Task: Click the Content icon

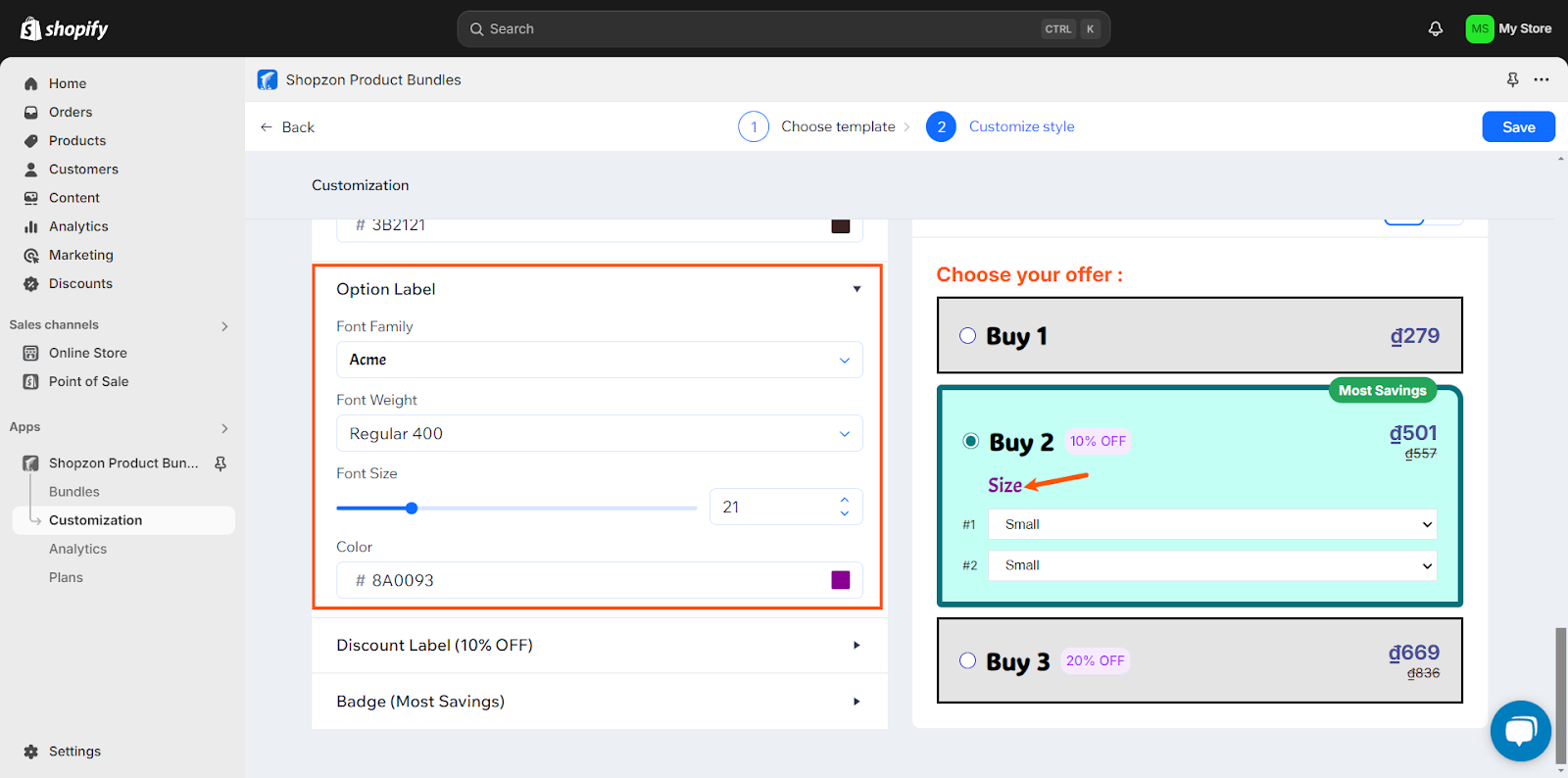Action: (30, 197)
